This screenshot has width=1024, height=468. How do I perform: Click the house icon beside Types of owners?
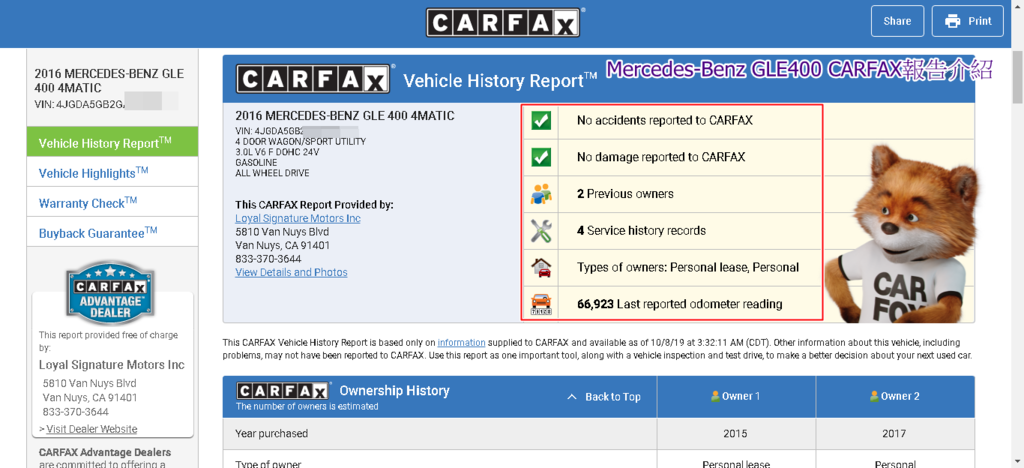click(x=541, y=267)
